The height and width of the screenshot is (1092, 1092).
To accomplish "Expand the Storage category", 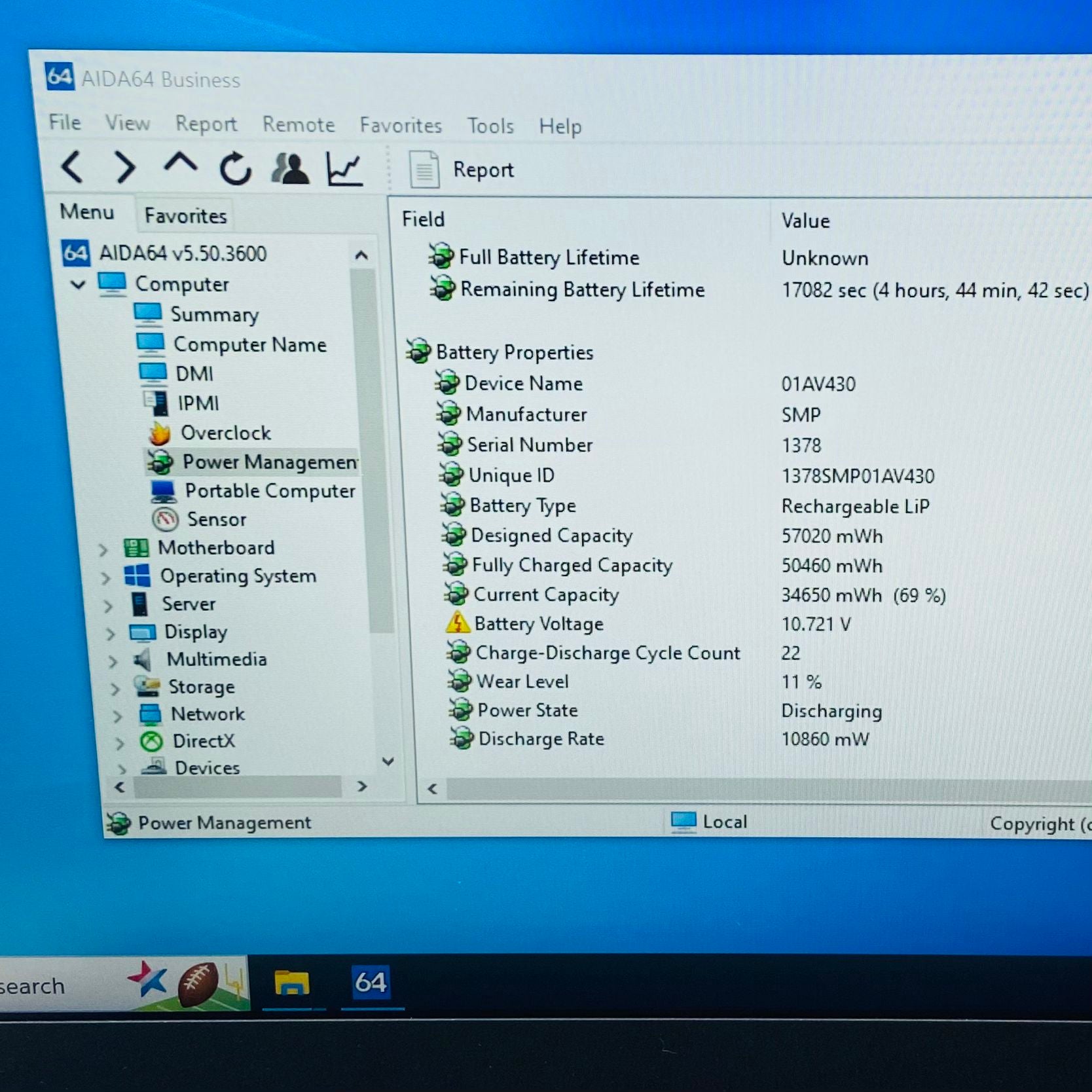I will click(x=115, y=688).
